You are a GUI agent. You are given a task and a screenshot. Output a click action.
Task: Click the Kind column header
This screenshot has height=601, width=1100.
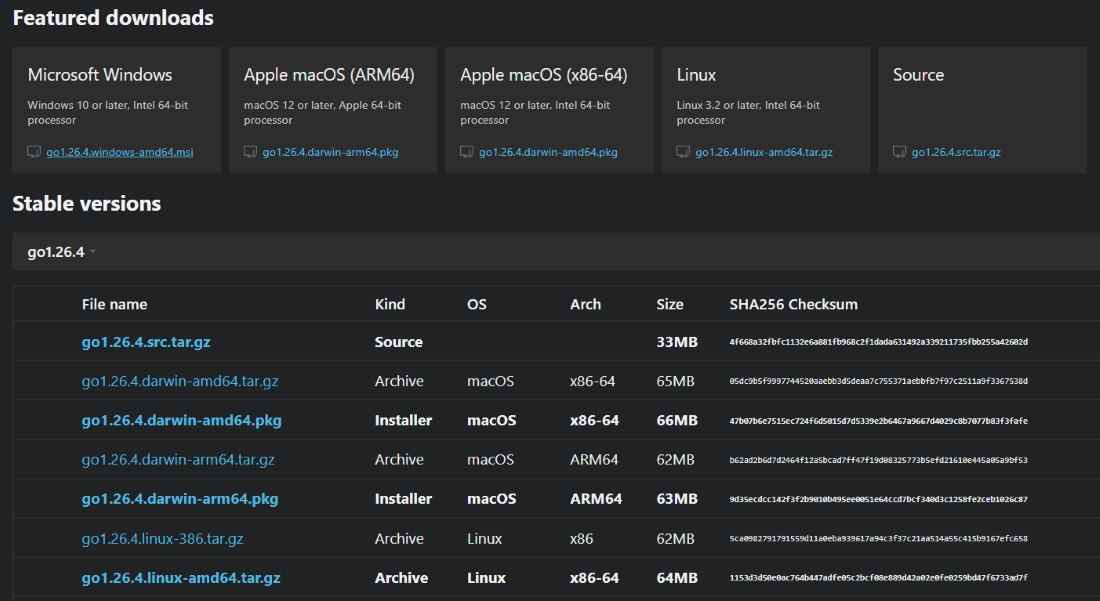point(389,304)
